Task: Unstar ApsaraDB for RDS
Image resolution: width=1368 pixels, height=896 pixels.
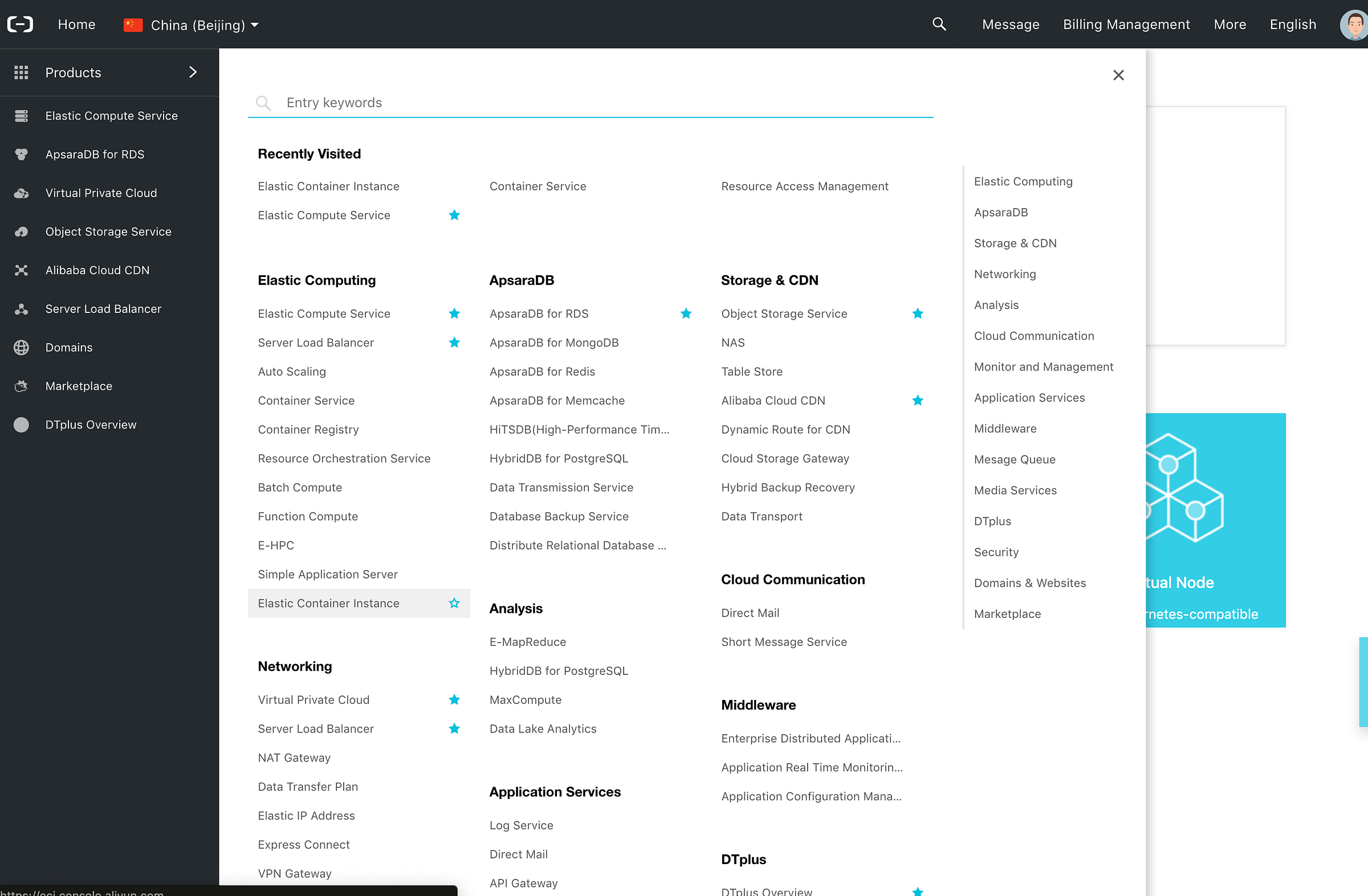Action: [x=686, y=314]
